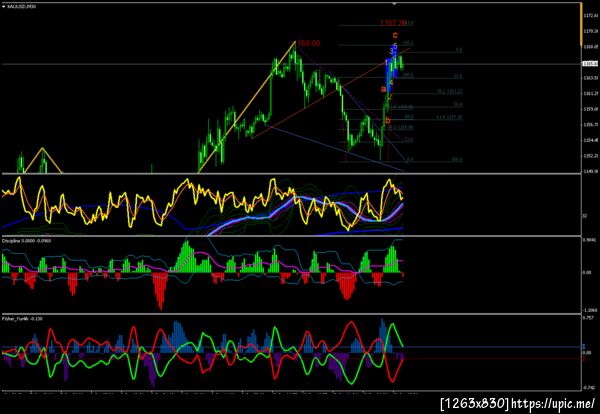Select the Fibonacci 38.2 1161.22 level label

(x=450, y=92)
